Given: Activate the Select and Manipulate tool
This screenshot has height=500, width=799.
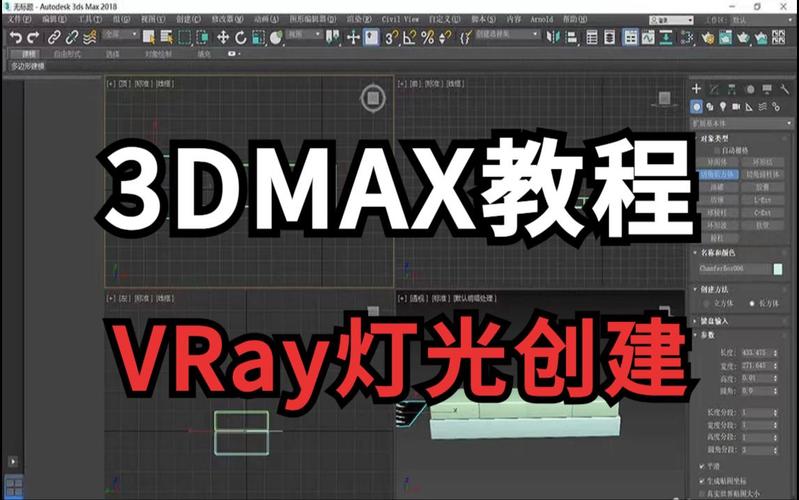Looking at the screenshot, I should (353, 37).
